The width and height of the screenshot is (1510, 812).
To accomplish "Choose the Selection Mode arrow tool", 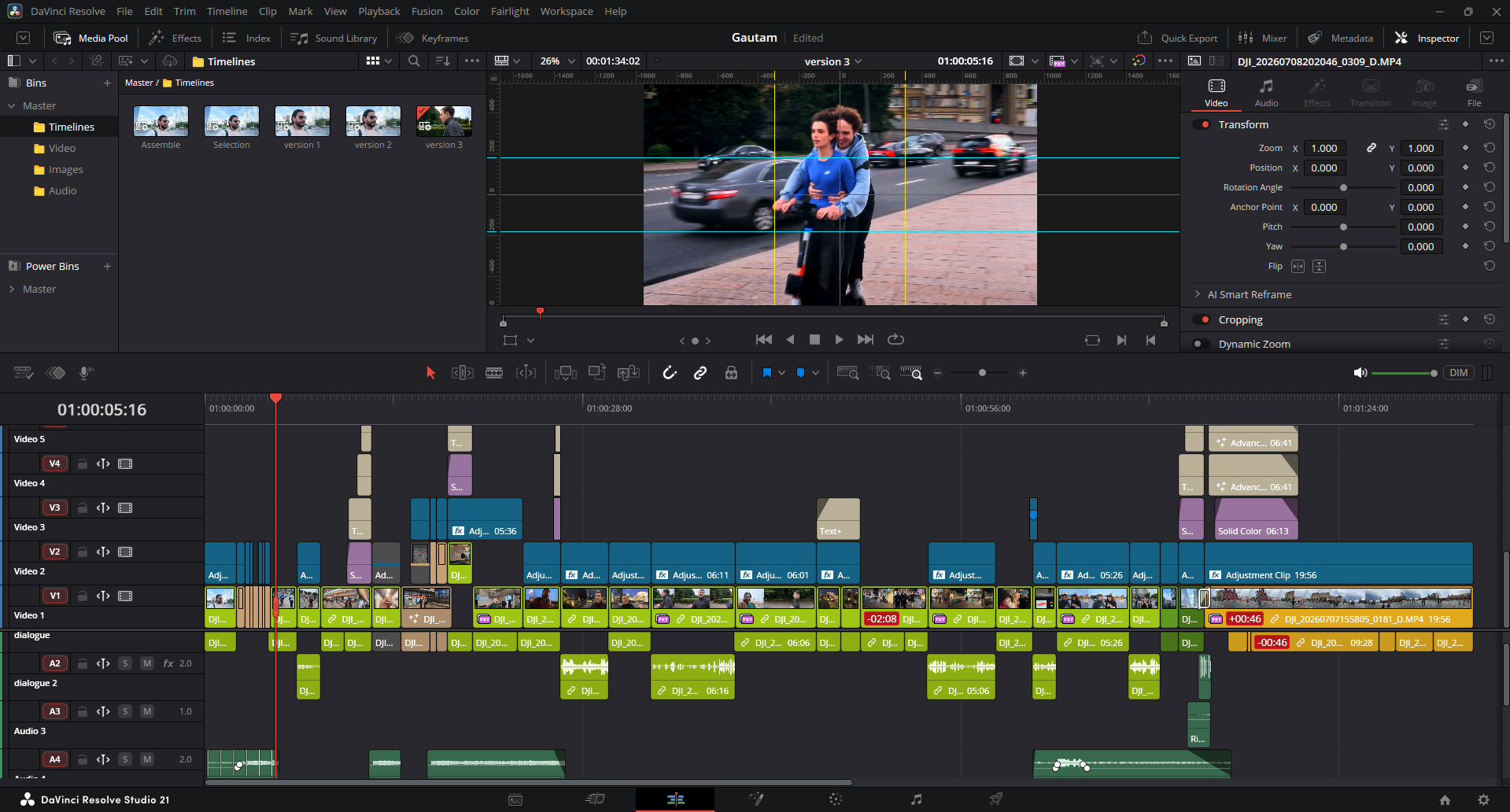I will point(430,373).
